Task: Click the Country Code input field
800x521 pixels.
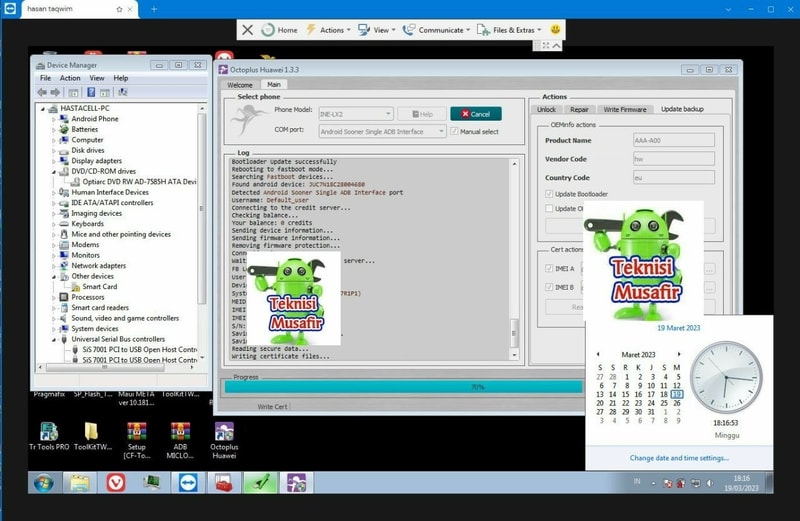Action: [x=673, y=178]
